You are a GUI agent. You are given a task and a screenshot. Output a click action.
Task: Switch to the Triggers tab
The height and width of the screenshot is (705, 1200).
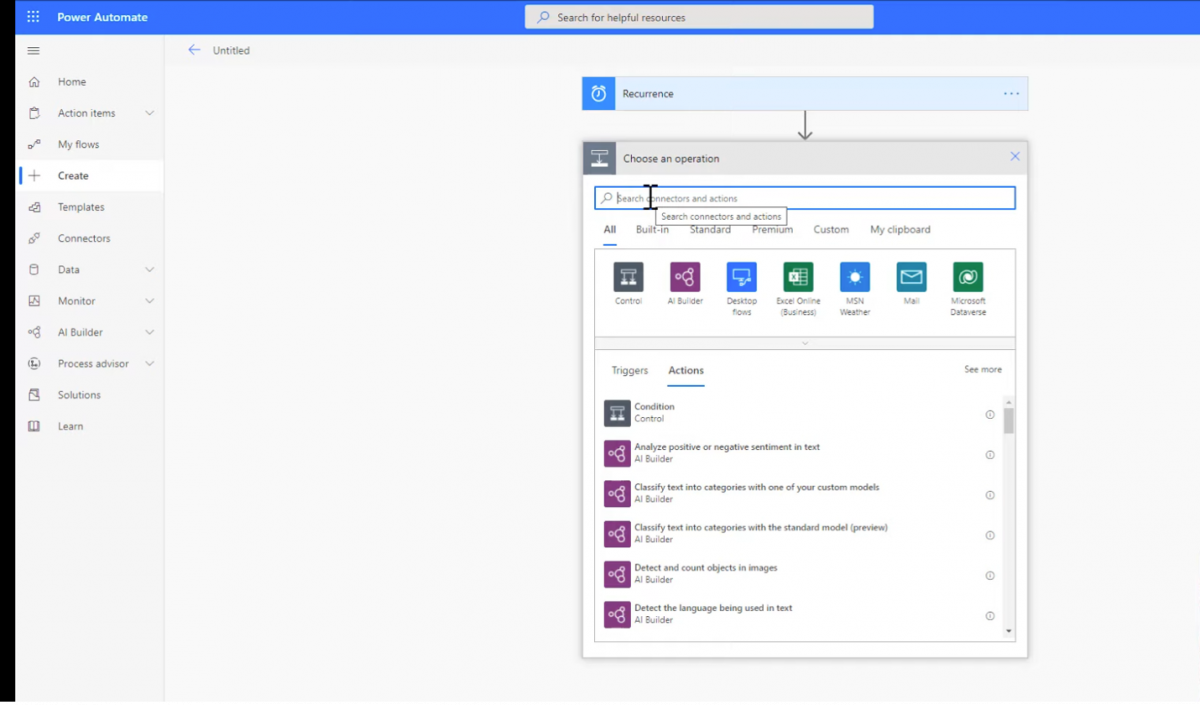(x=629, y=369)
